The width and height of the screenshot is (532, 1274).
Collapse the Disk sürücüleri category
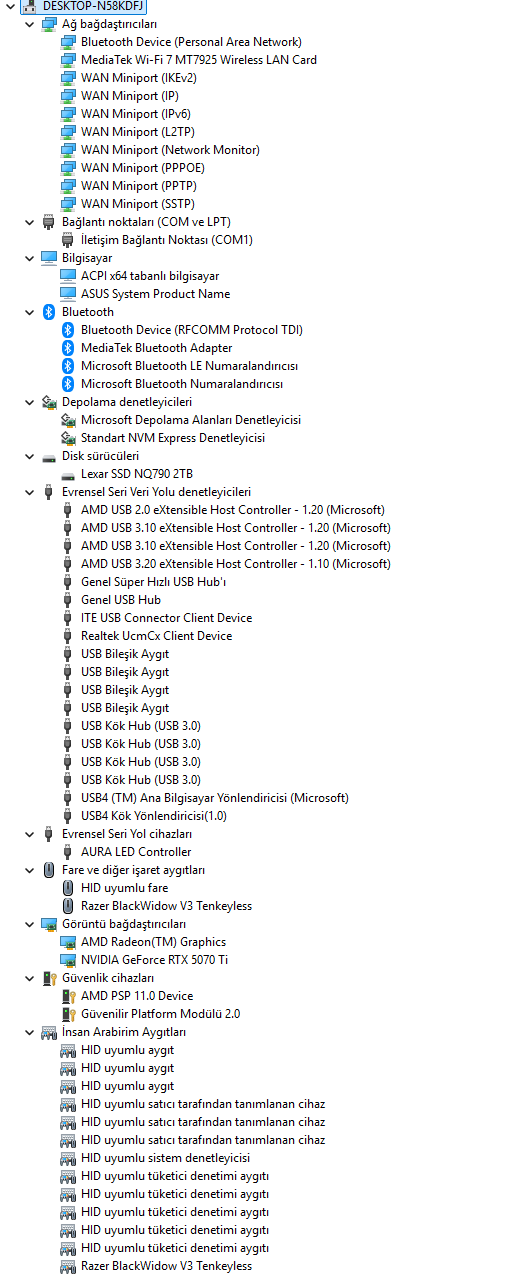click(x=29, y=456)
